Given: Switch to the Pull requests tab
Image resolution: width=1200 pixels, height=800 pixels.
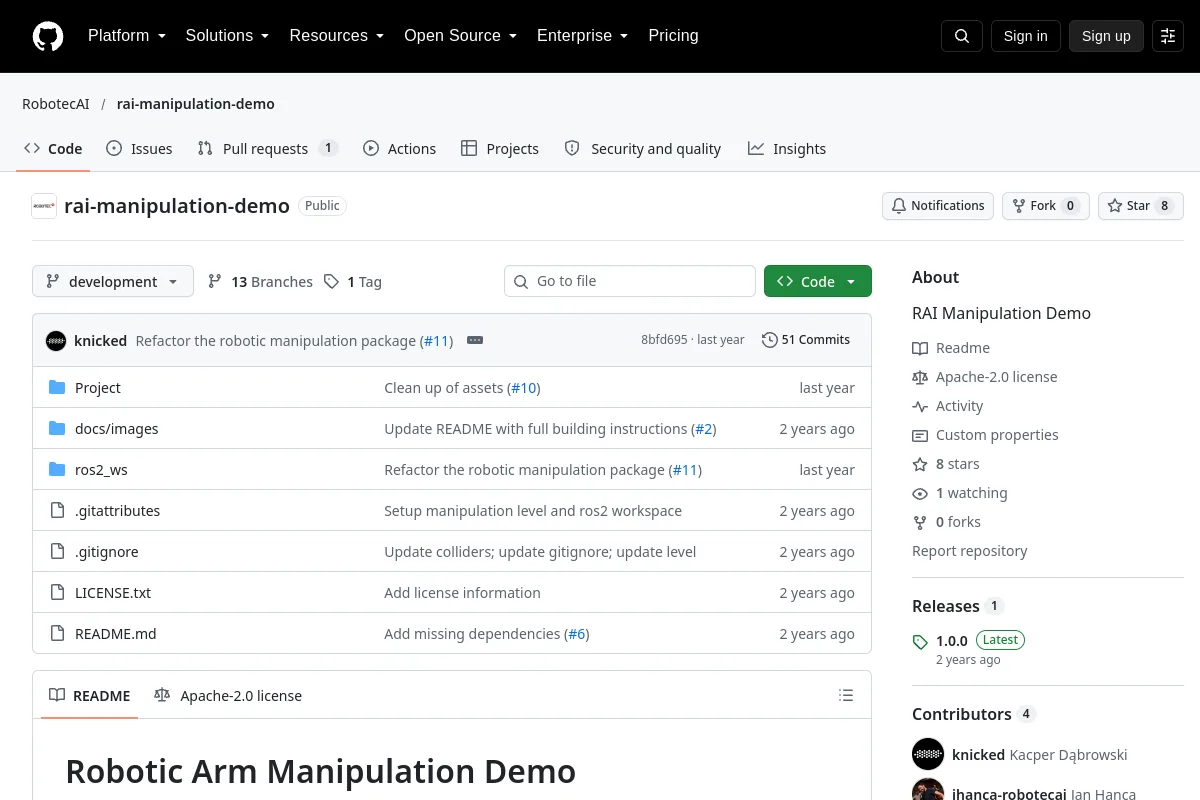Looking at the screenshot, I should pyautogui.click(x=268, y=148).
